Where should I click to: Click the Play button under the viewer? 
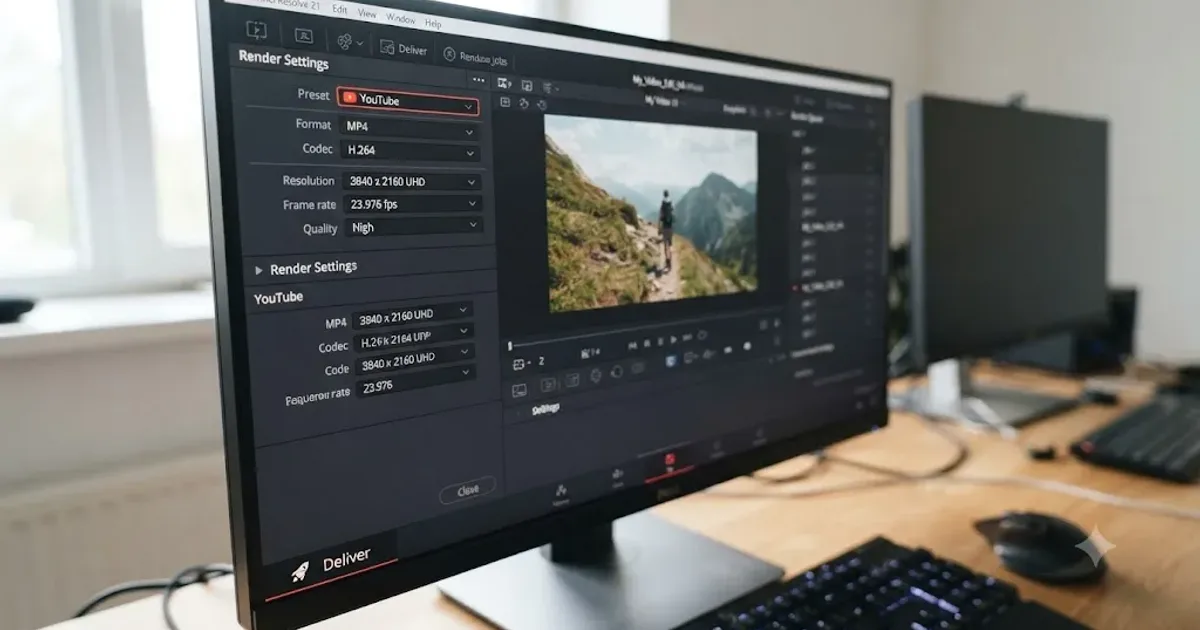tap(673, 342)
